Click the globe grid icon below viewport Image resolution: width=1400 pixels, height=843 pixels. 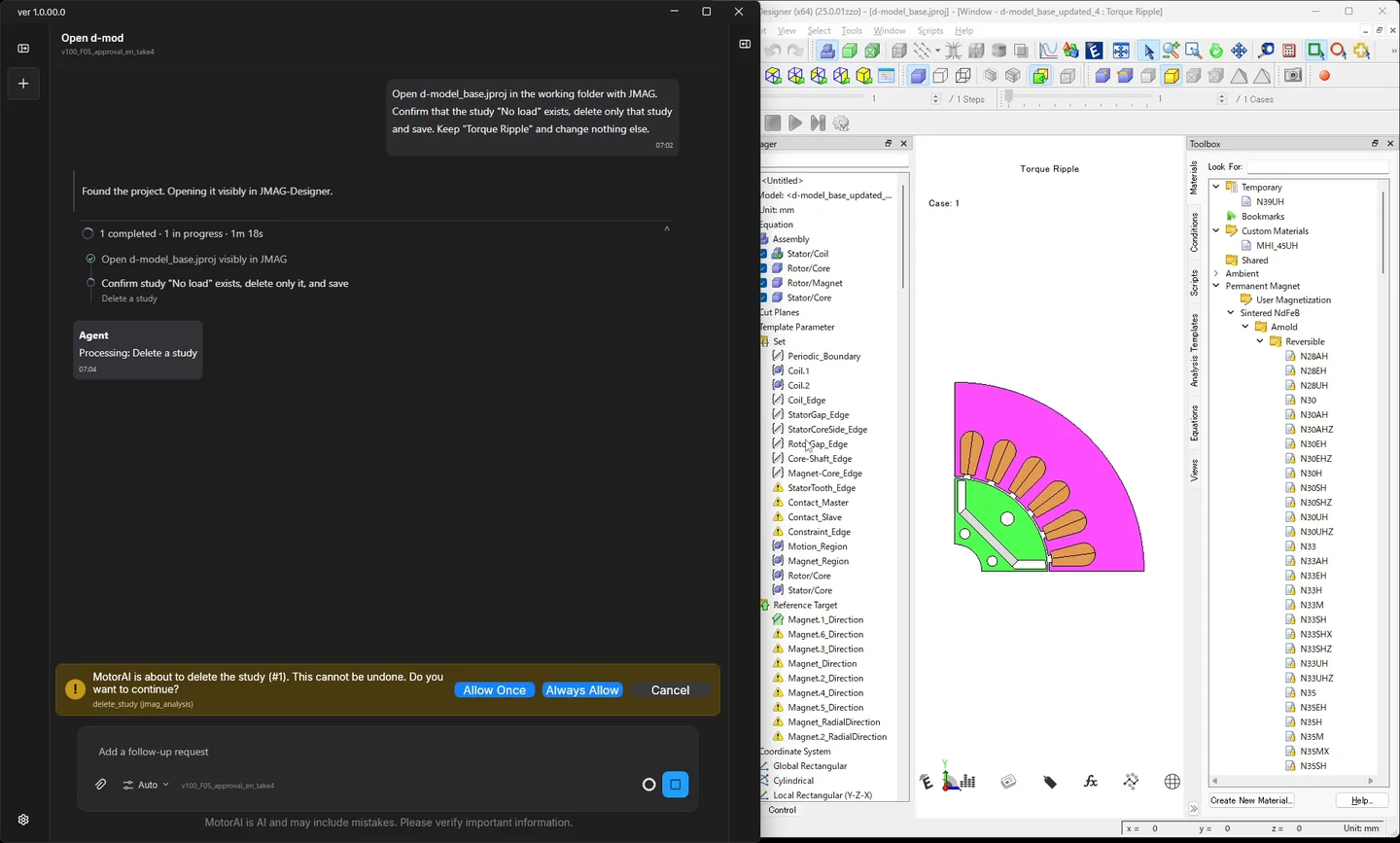point(1172,782)
